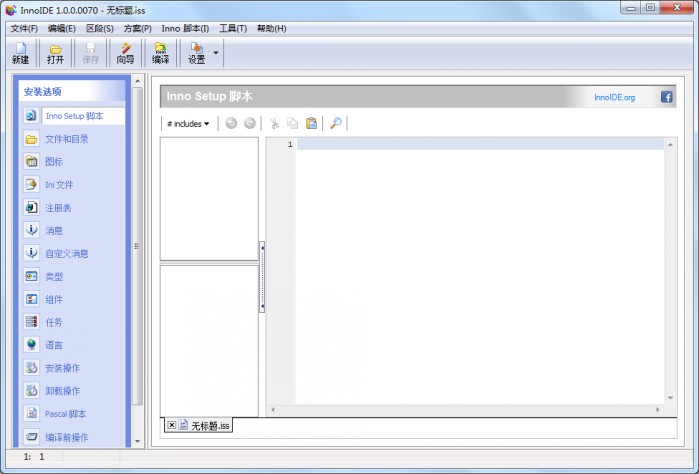Click the copy icon in the editor toolbar

(292, 123)
